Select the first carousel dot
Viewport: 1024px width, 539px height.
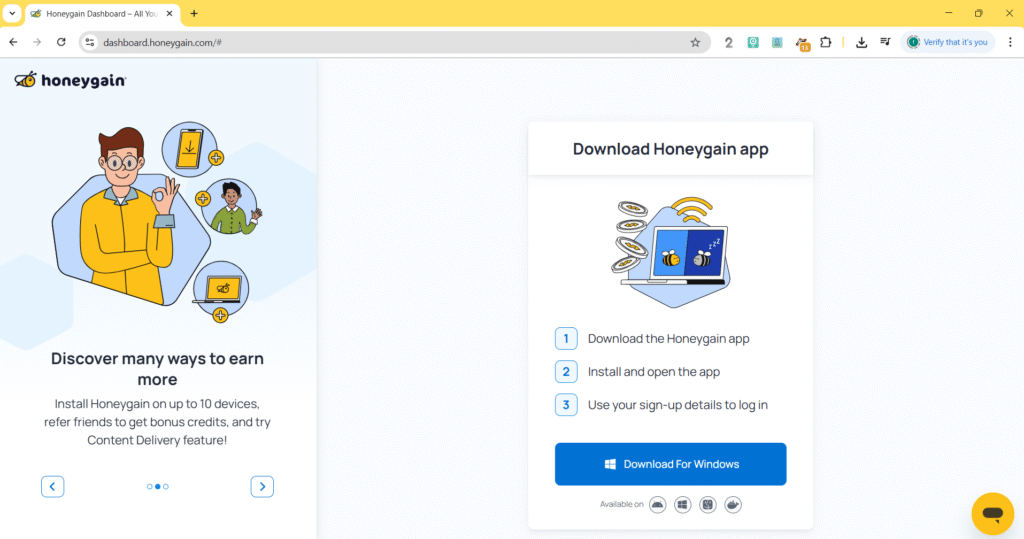[x=150, y=487]
